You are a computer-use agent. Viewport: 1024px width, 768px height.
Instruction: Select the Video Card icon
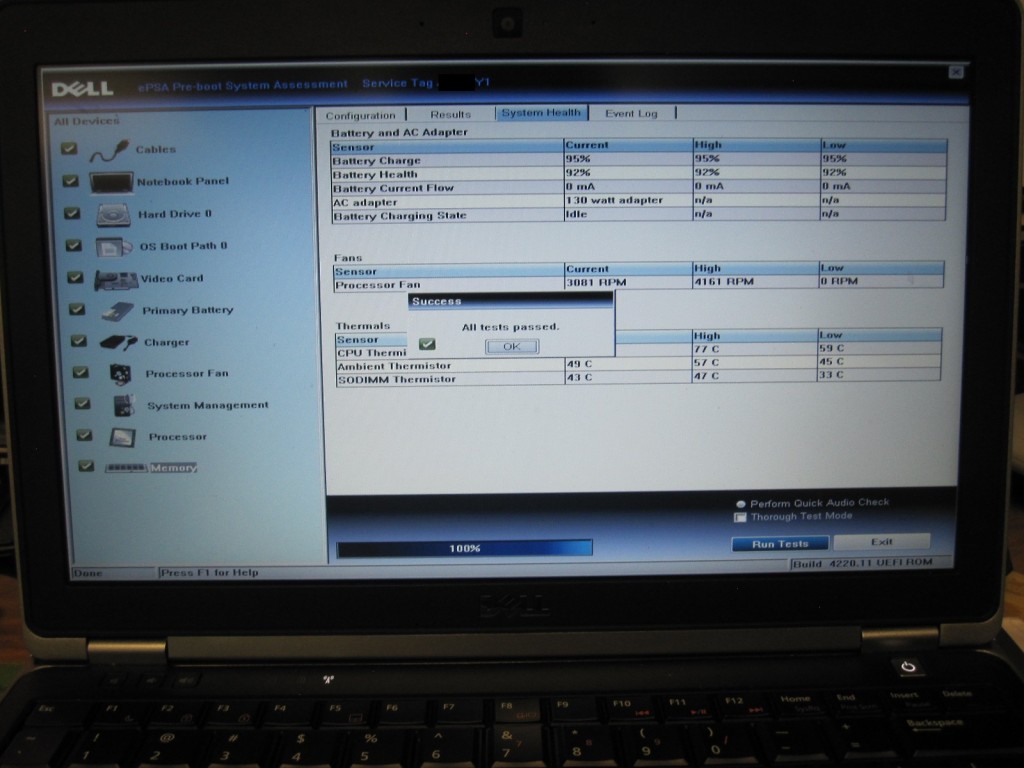116,280
